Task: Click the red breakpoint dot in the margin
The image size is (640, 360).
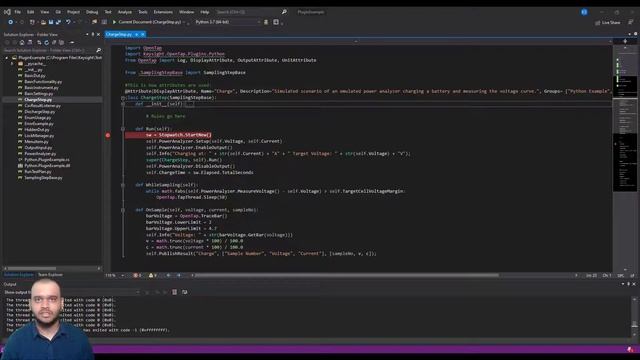Action: pos(108,135)
